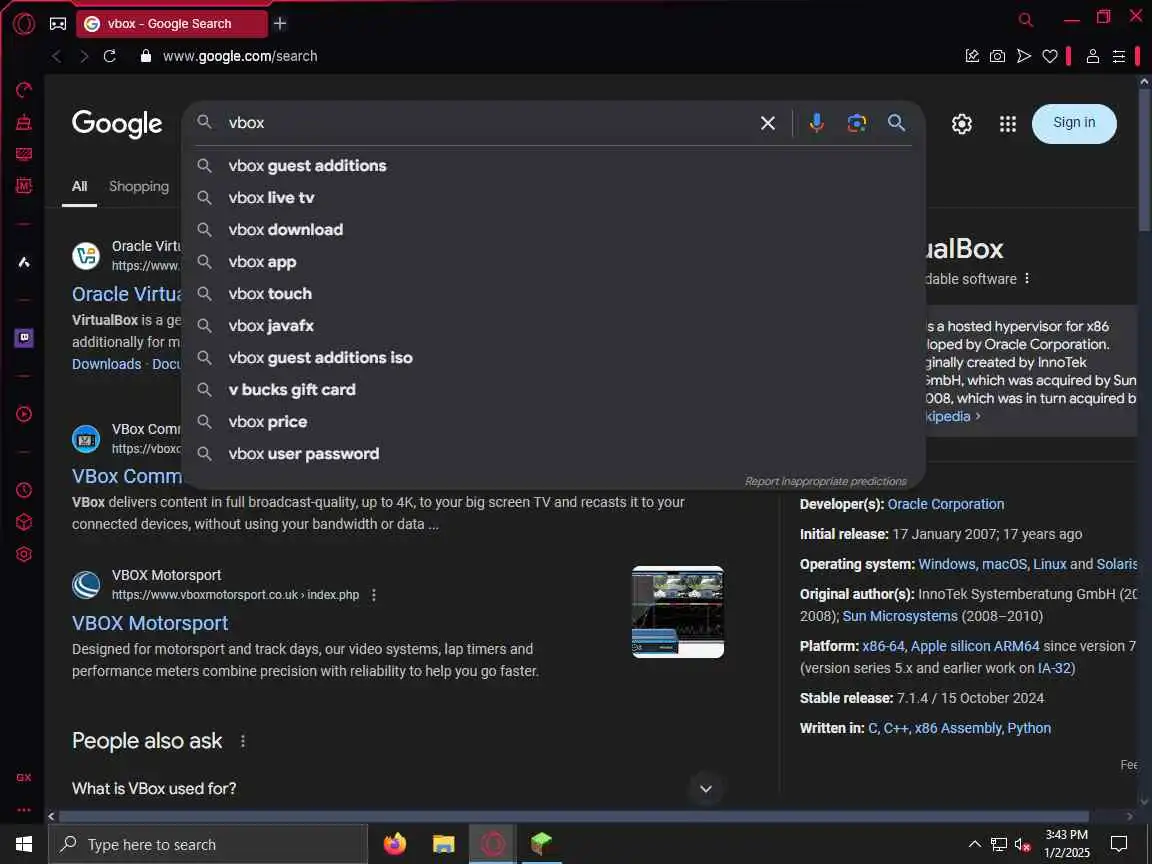Switch to the Shopping results tab

(x=139, y=187)
